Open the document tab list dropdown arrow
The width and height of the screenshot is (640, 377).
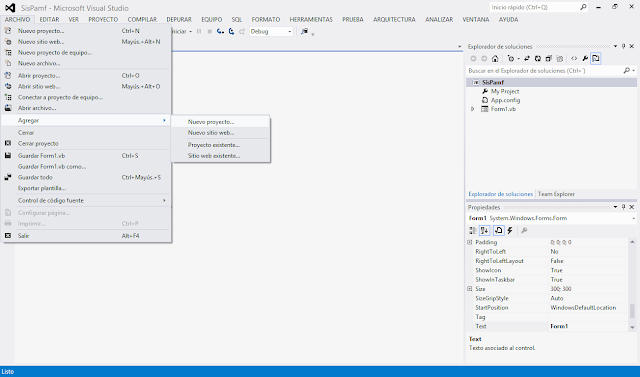(460, 47)
